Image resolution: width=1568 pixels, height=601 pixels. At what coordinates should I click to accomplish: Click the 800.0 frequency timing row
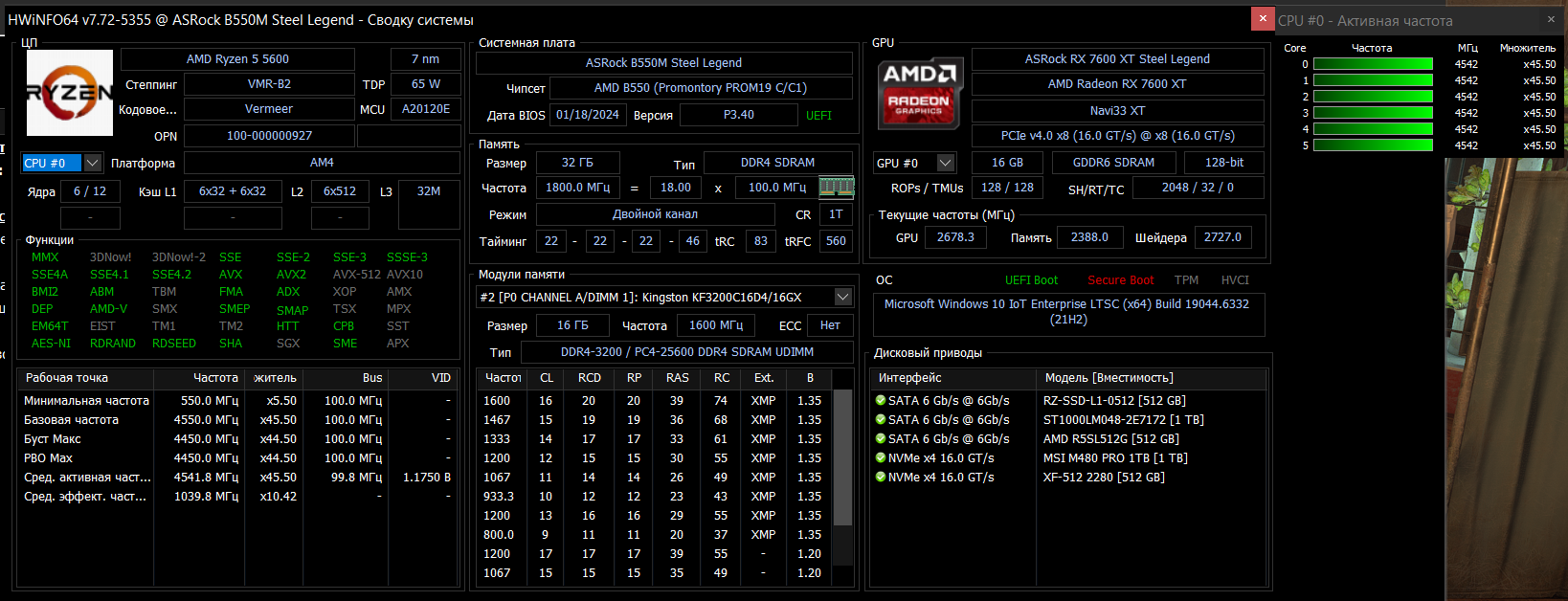point(655,535)
